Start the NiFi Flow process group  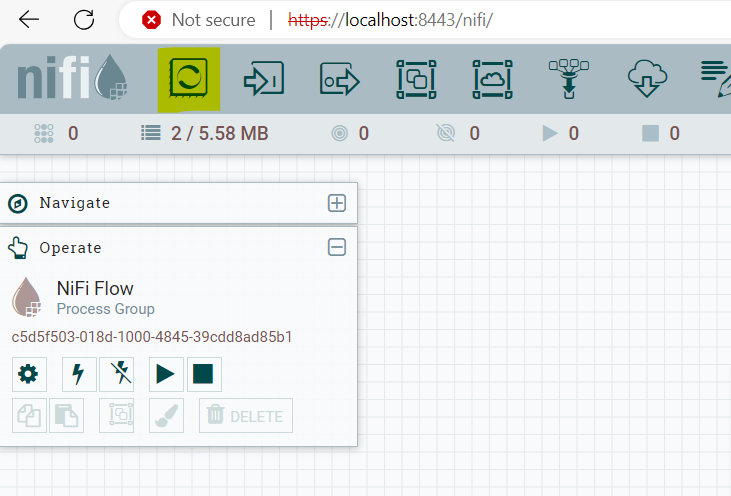click(x=166, y=374)
